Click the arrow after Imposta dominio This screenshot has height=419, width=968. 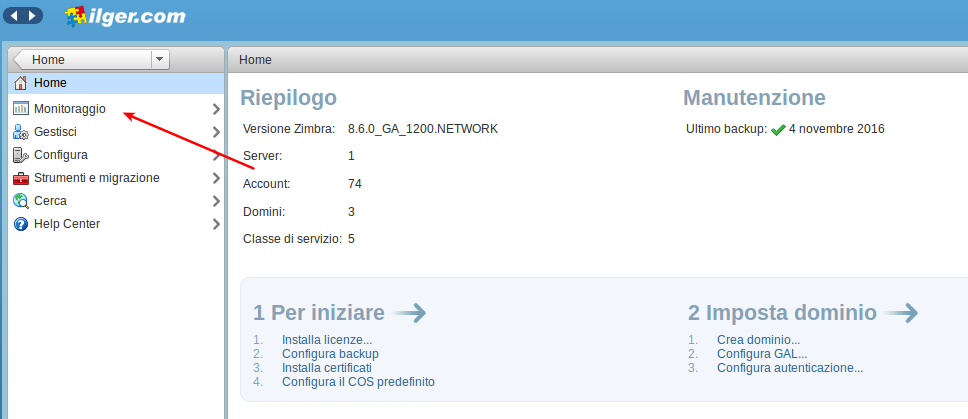[901, 313]
